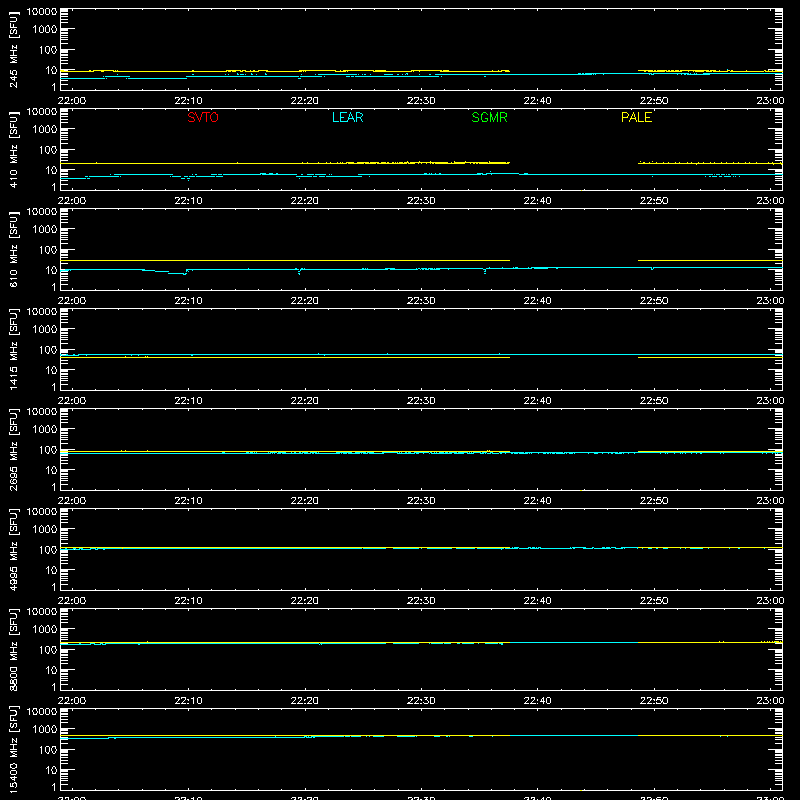Click the 10 y-tick on 1415 MHz panel
The height and width of the screenshot is (800, 800).
coord(51,370)
